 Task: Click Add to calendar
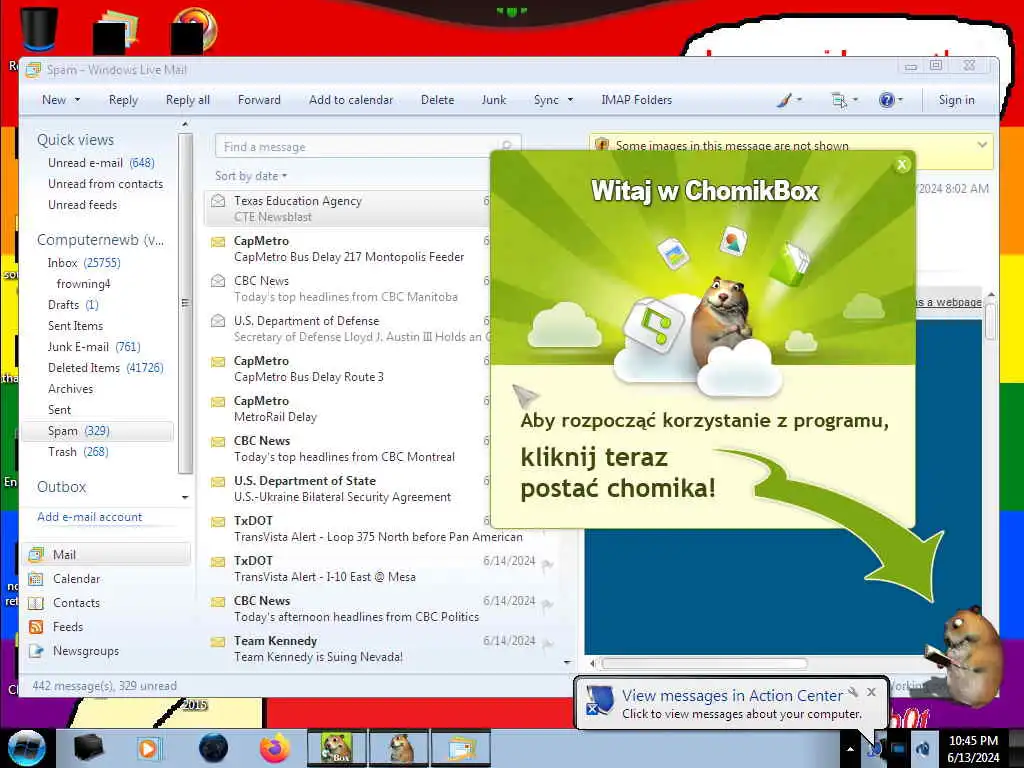(351, 100)
